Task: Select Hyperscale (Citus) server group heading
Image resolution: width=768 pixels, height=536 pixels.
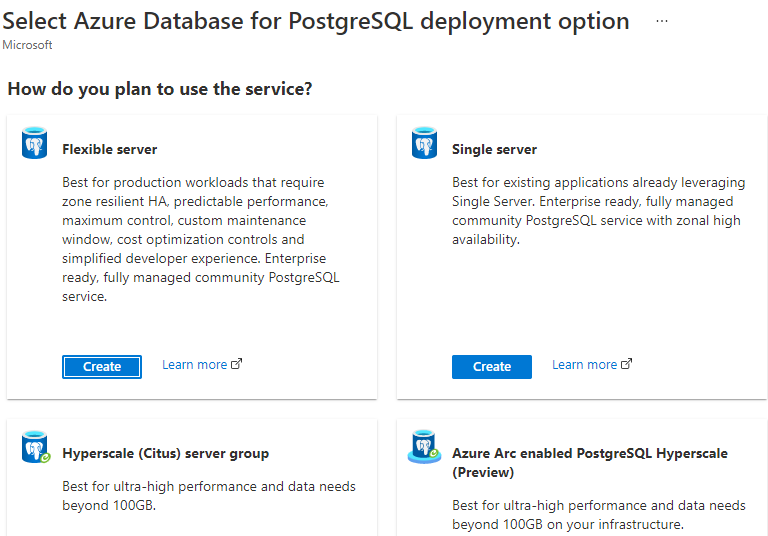Action: click(x=166, y=453)
